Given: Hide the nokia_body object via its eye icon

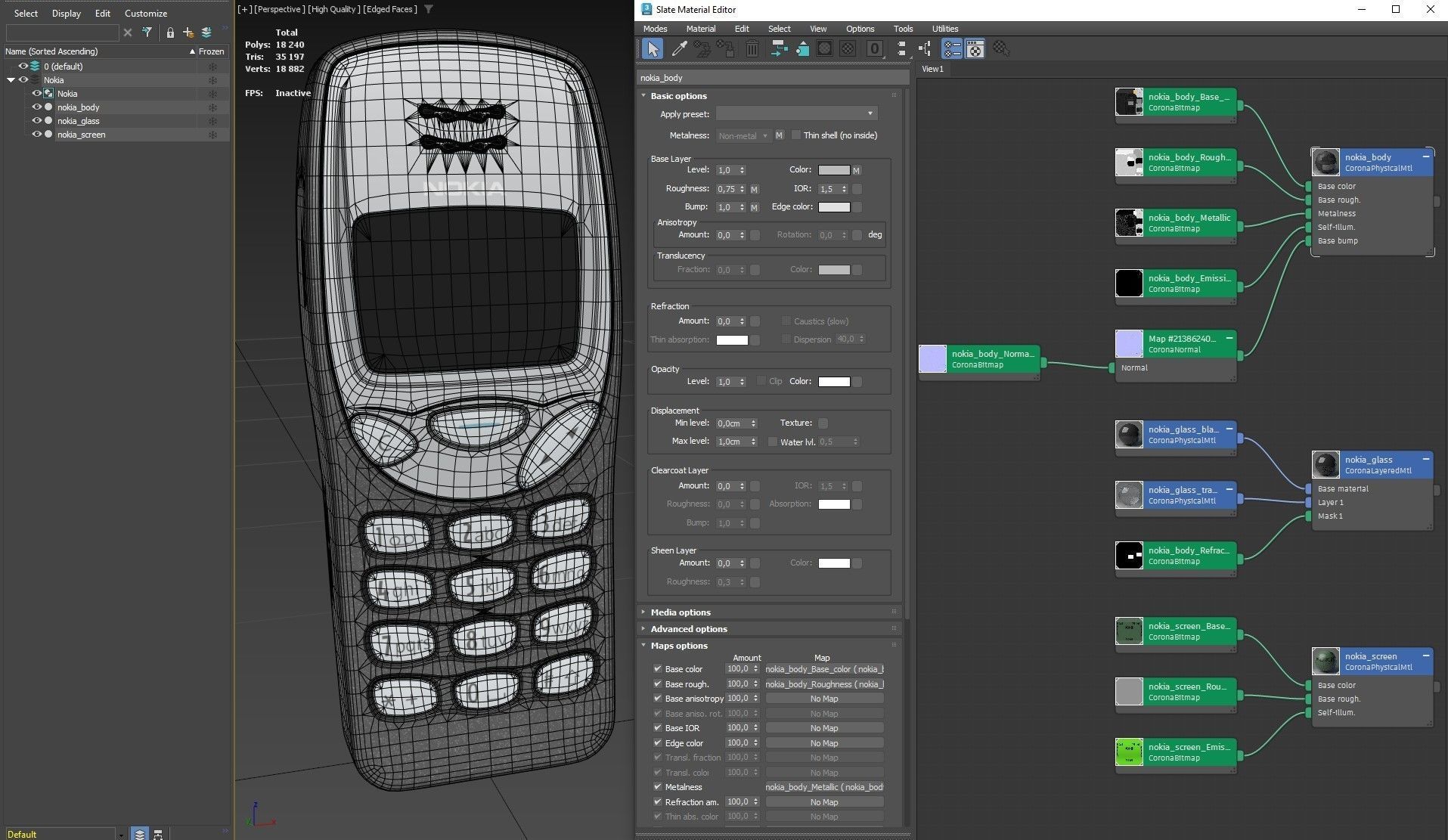Looking at the screenshot, I should [36, 107].
